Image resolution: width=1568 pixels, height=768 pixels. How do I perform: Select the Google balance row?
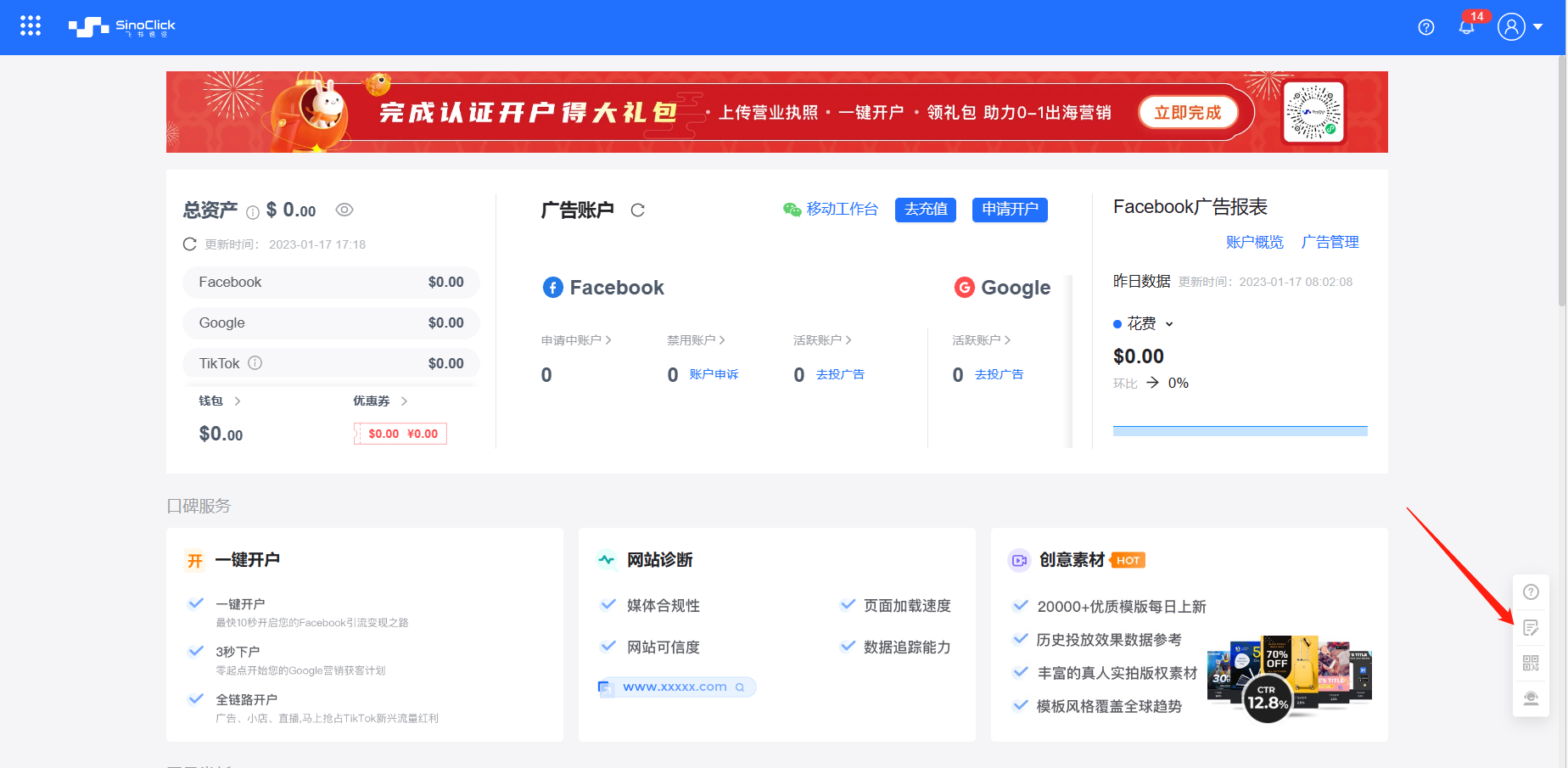331,322
